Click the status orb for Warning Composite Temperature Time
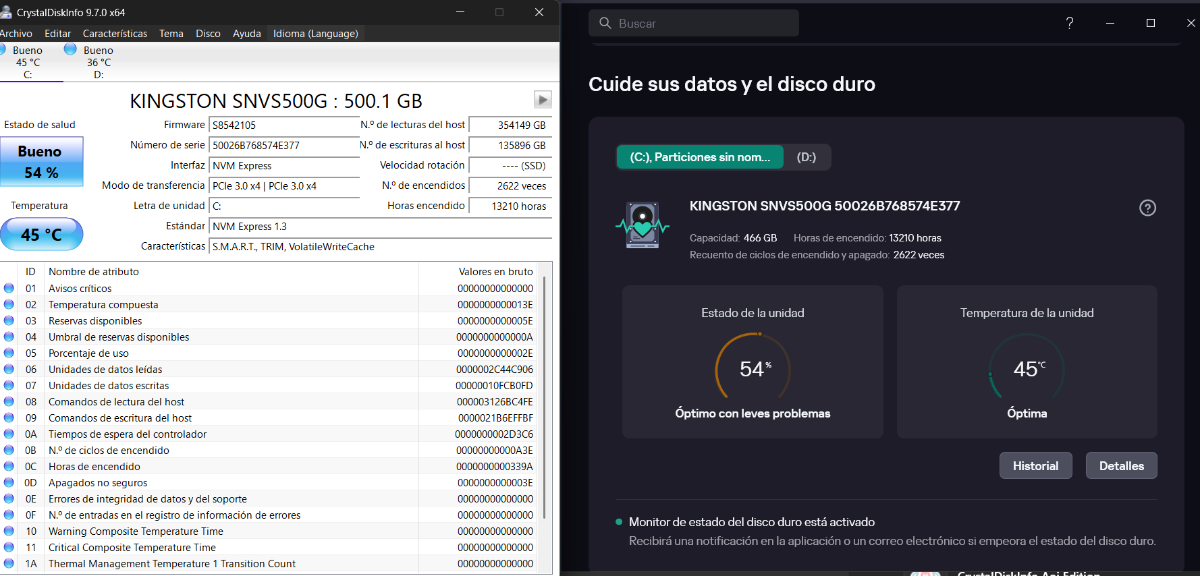Screen dimensions: 1200x576 [9, 531]
